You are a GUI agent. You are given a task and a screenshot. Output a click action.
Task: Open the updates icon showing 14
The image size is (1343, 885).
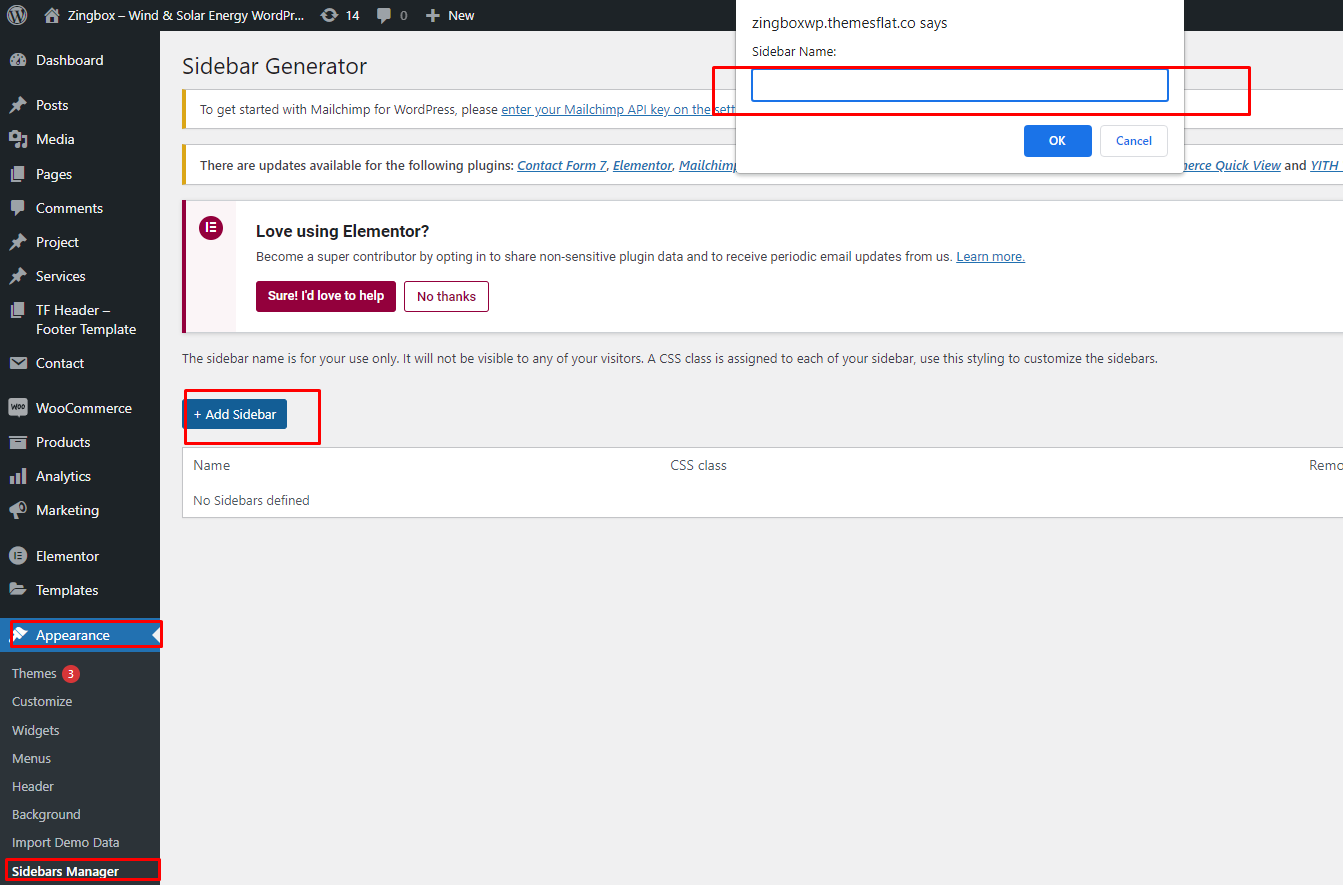coord(329,15)
